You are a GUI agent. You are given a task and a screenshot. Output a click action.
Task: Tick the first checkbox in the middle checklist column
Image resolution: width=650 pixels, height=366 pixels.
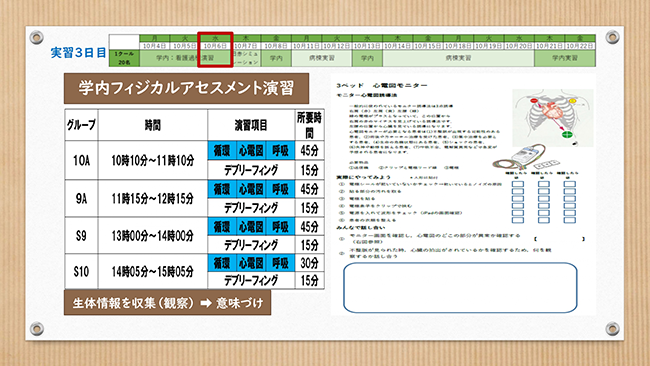(543, 184)
